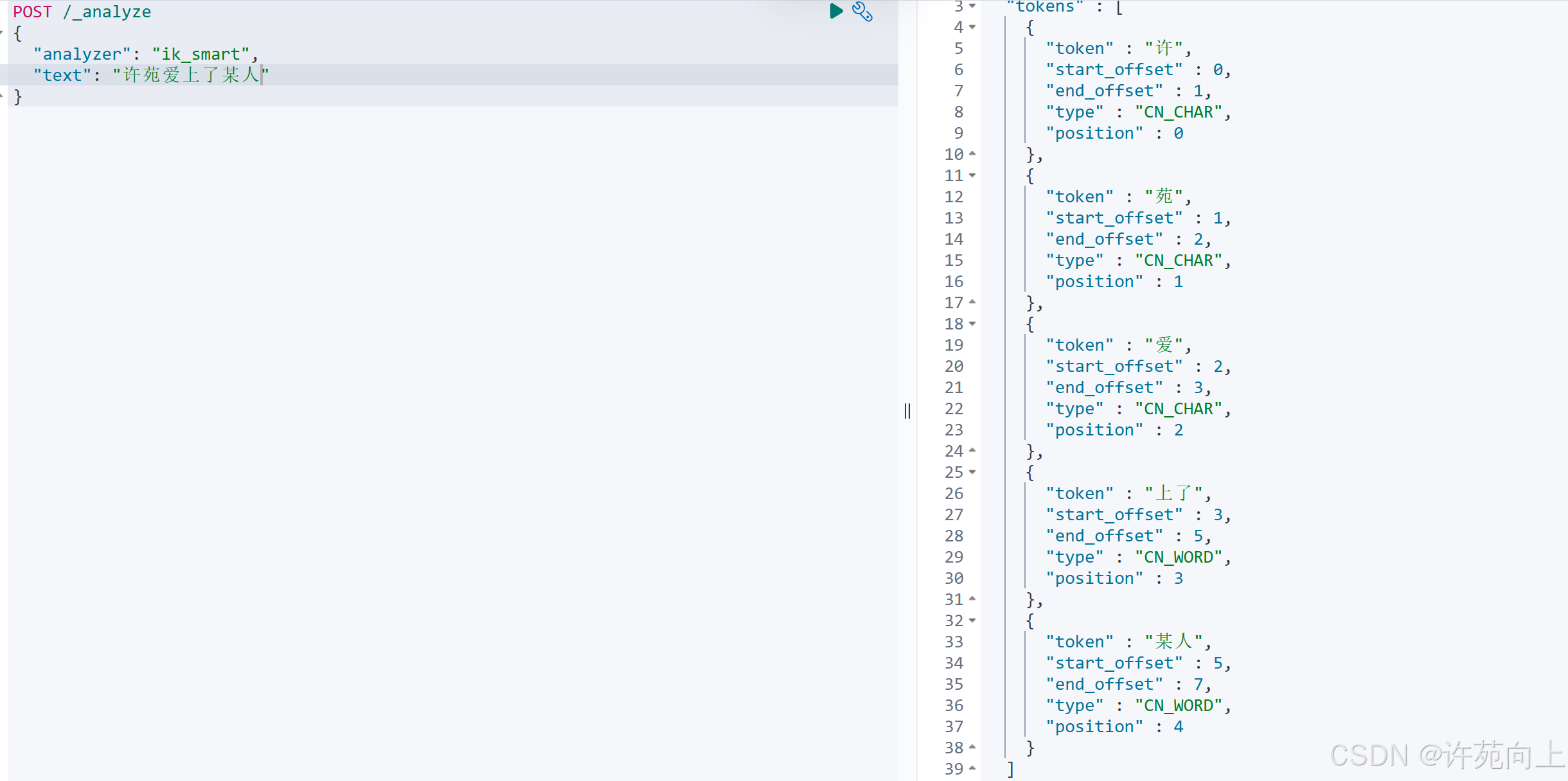Click the fold marker at line 24
Viewport: 1568px width, 781px height.
[x=972, y=451]
